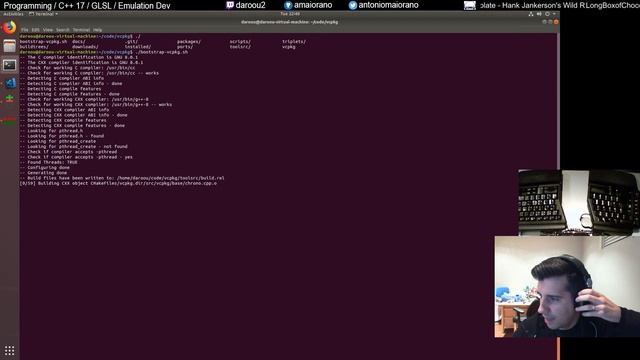Open the network status icon in top bar

pos(531,14)
